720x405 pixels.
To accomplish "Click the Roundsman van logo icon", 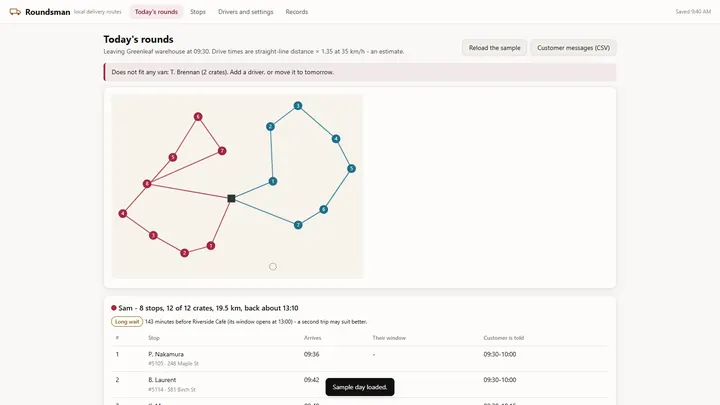I will click(x=15, y=11).
